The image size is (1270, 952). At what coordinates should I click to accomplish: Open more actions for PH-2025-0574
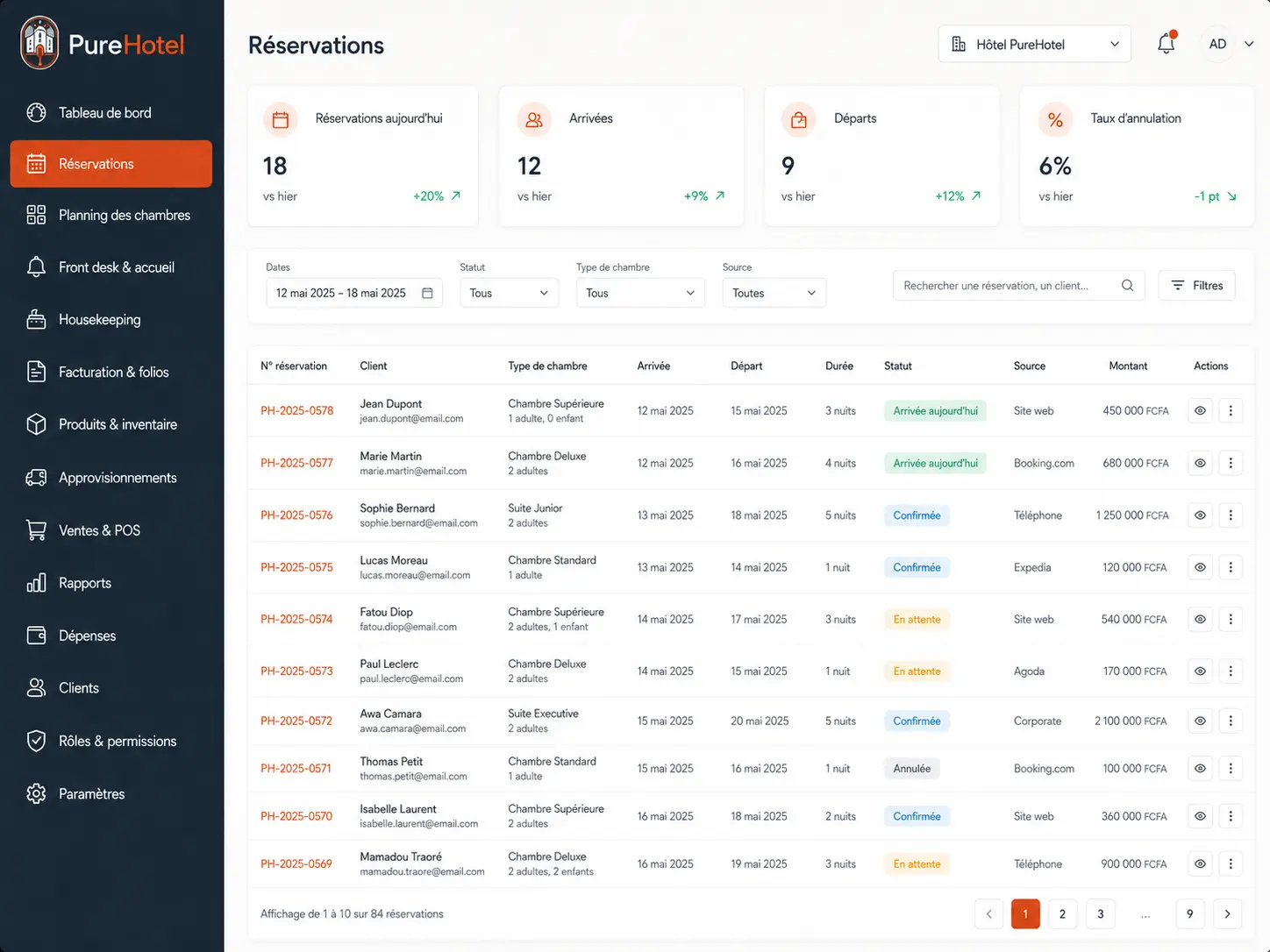click(1231, 619)
